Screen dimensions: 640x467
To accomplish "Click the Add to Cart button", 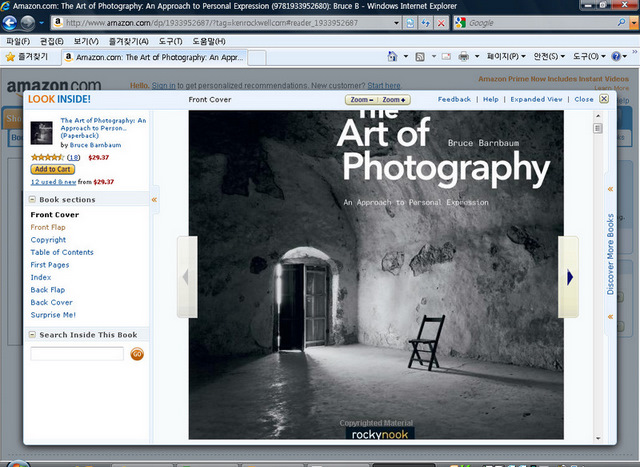I will [x=53, y=169].
